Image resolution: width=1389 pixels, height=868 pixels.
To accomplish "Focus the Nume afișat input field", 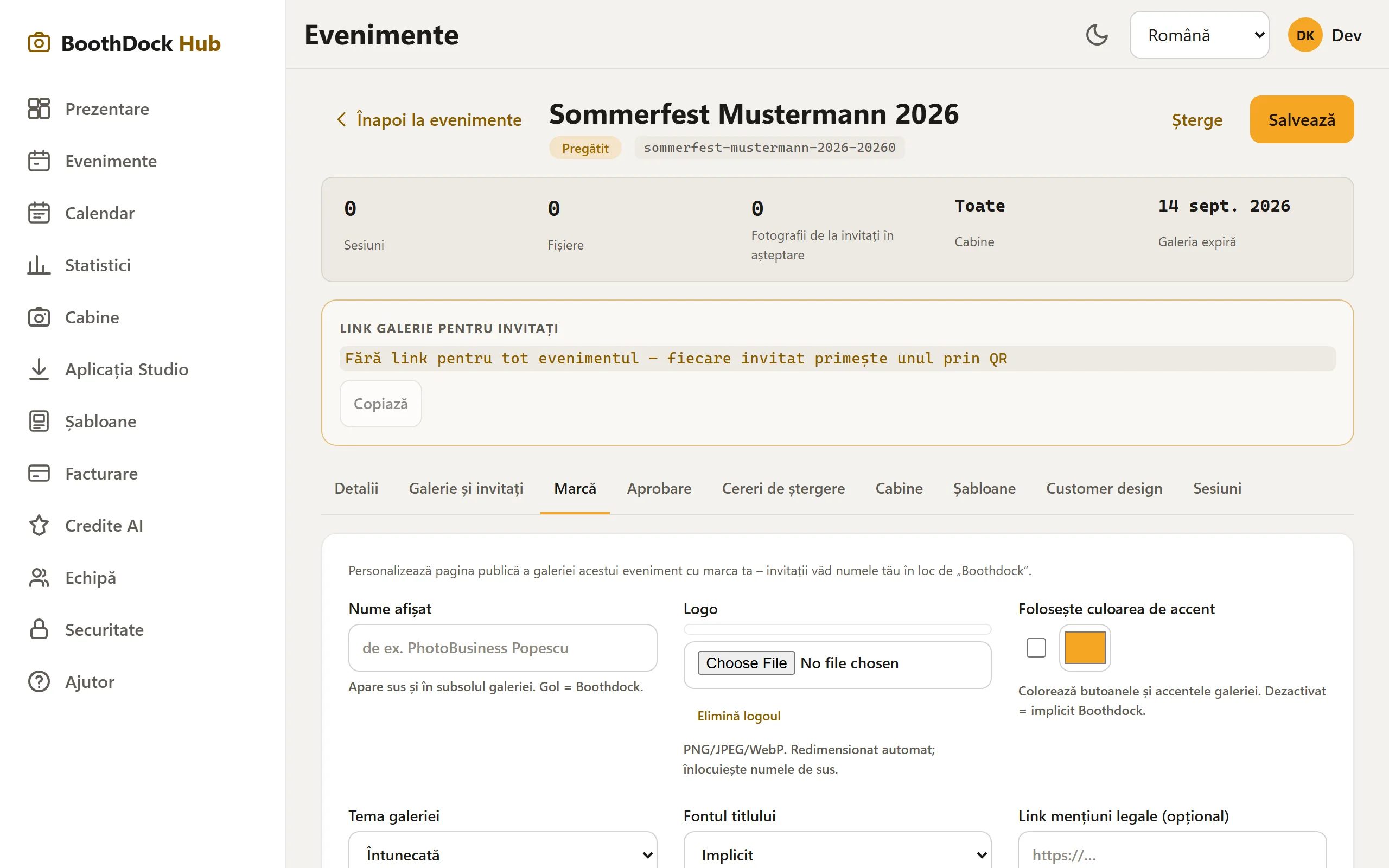I will pyautogui.click(x=502, y=648).
